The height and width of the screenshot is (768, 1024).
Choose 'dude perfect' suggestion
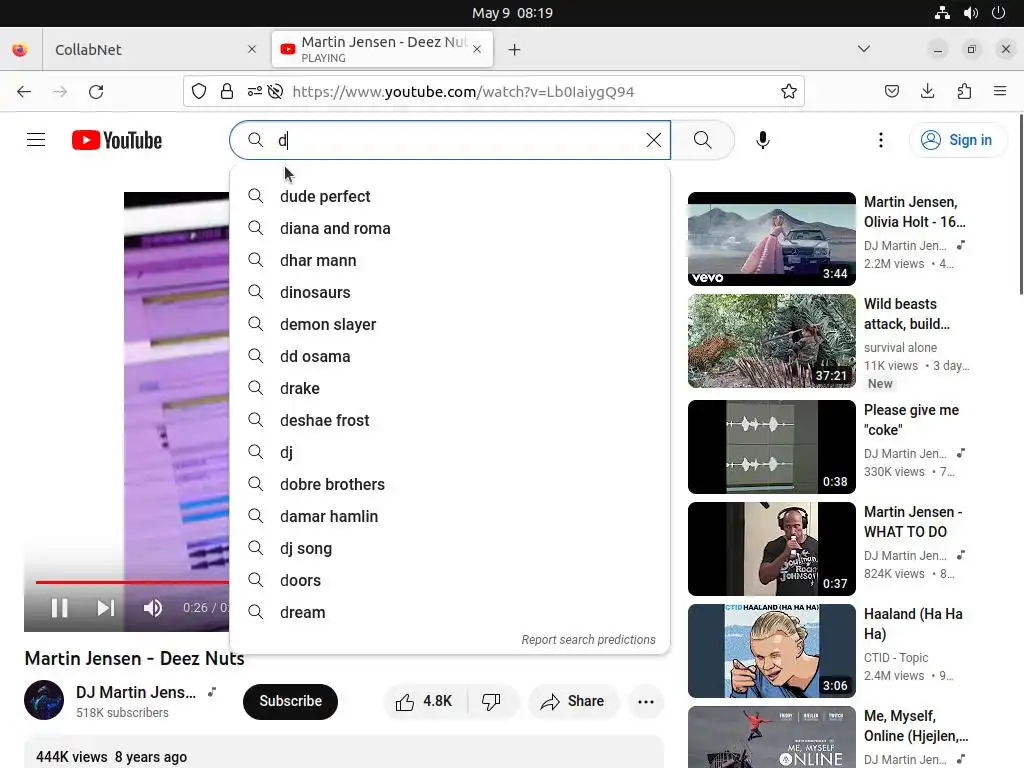(x=449, y=196)
